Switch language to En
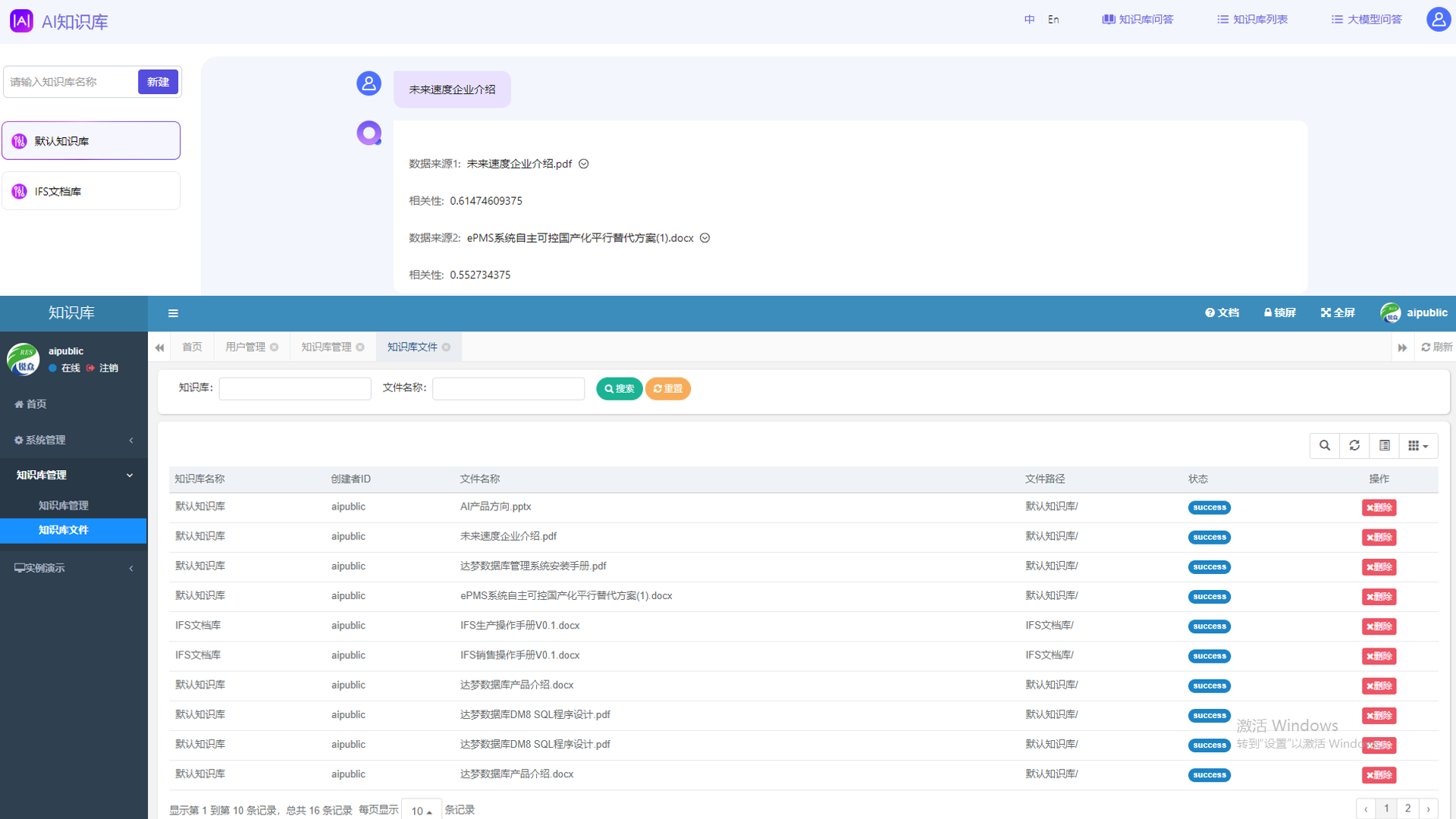 click(1053, 20)
